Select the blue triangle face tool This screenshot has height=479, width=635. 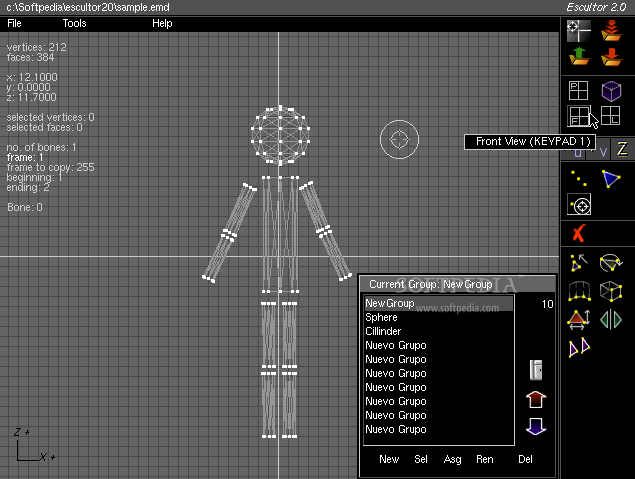point(611,179)
